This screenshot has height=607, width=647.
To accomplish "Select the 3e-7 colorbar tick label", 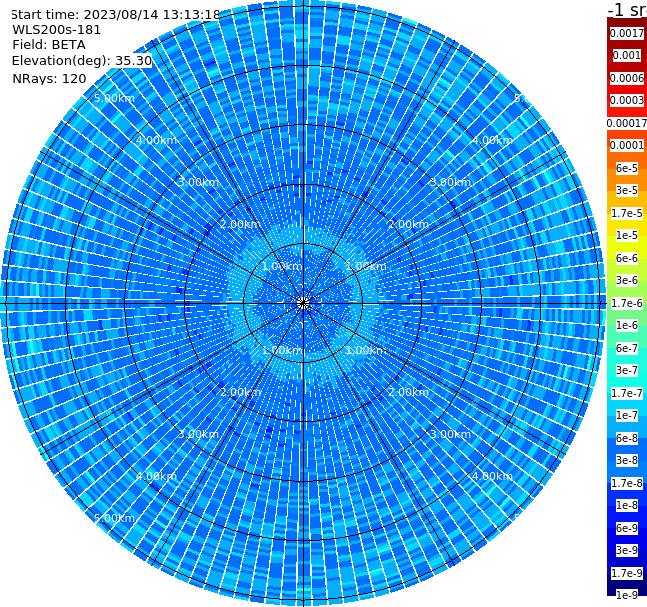I will 627,370.
